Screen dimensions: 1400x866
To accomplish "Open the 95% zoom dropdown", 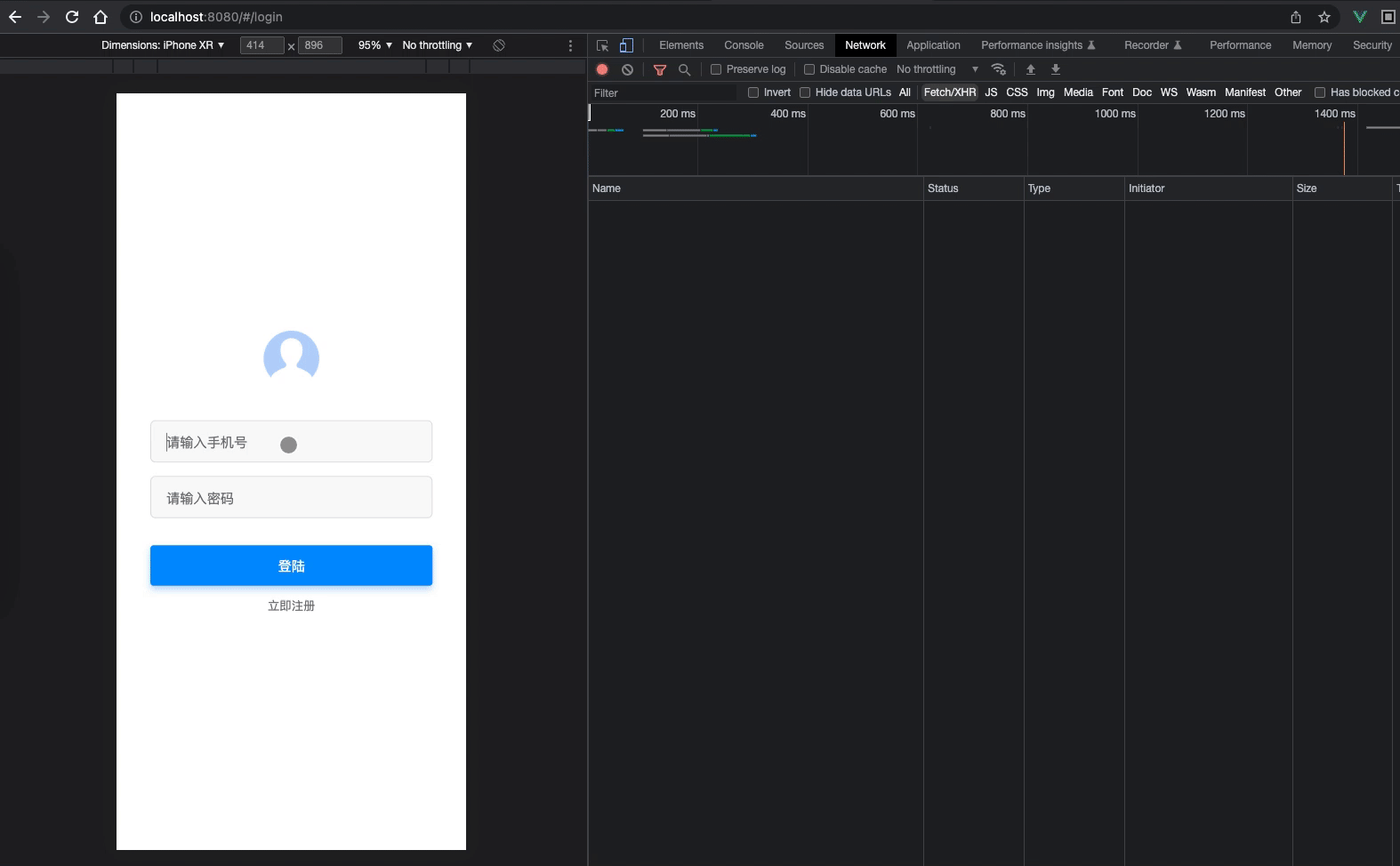I will click(x=375, y=45).
